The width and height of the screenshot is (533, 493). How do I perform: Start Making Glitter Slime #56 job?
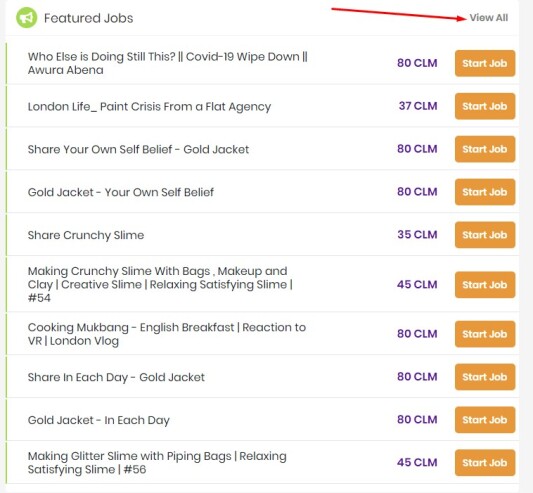coord(485,462)
